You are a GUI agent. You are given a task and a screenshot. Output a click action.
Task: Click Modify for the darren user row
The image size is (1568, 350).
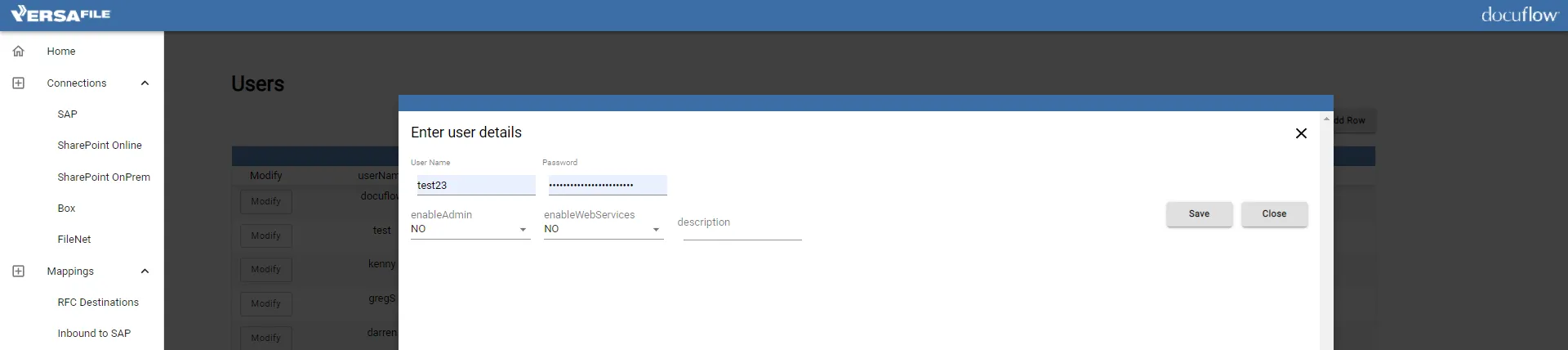[265, 337]
